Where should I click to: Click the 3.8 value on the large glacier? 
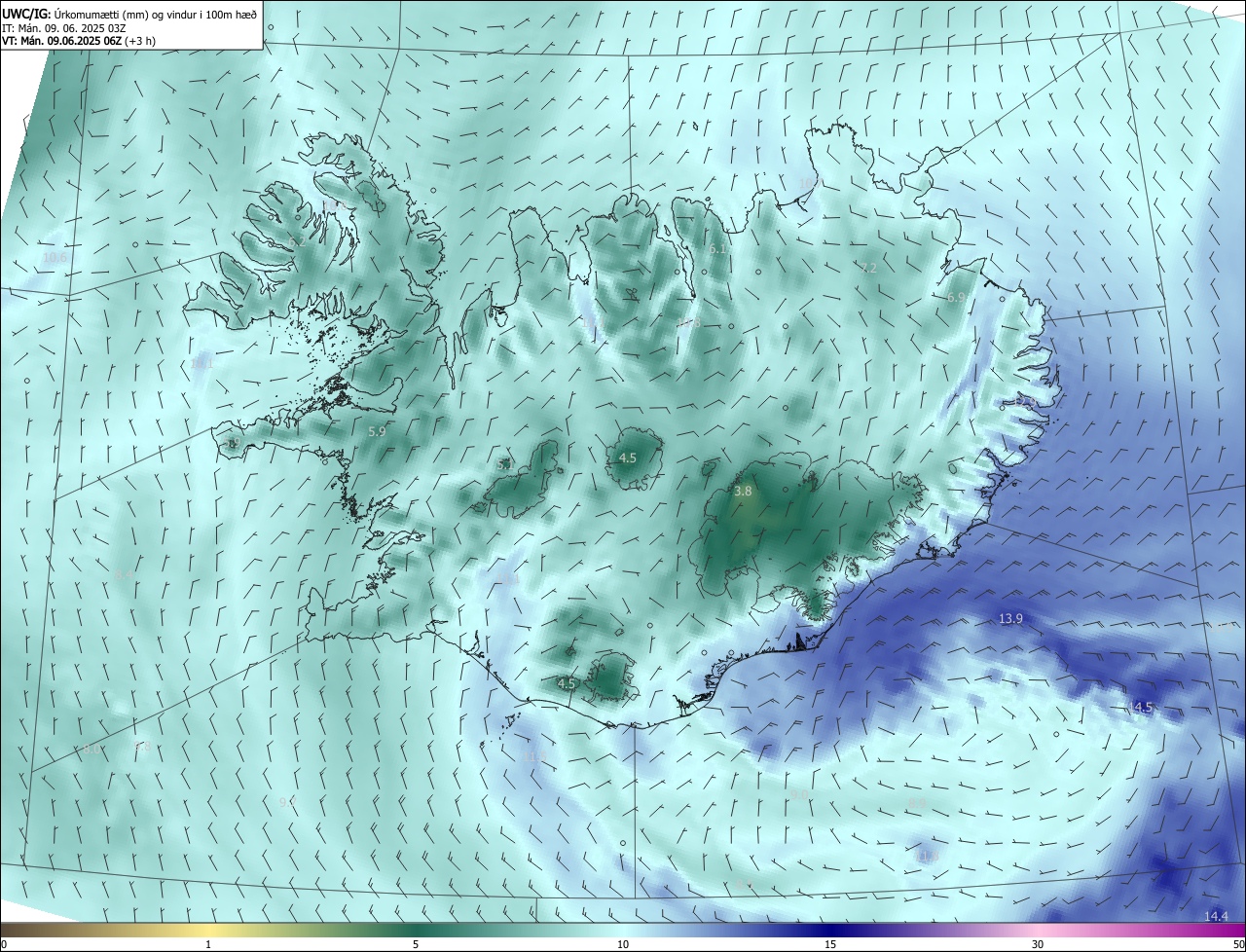[743, 492]
